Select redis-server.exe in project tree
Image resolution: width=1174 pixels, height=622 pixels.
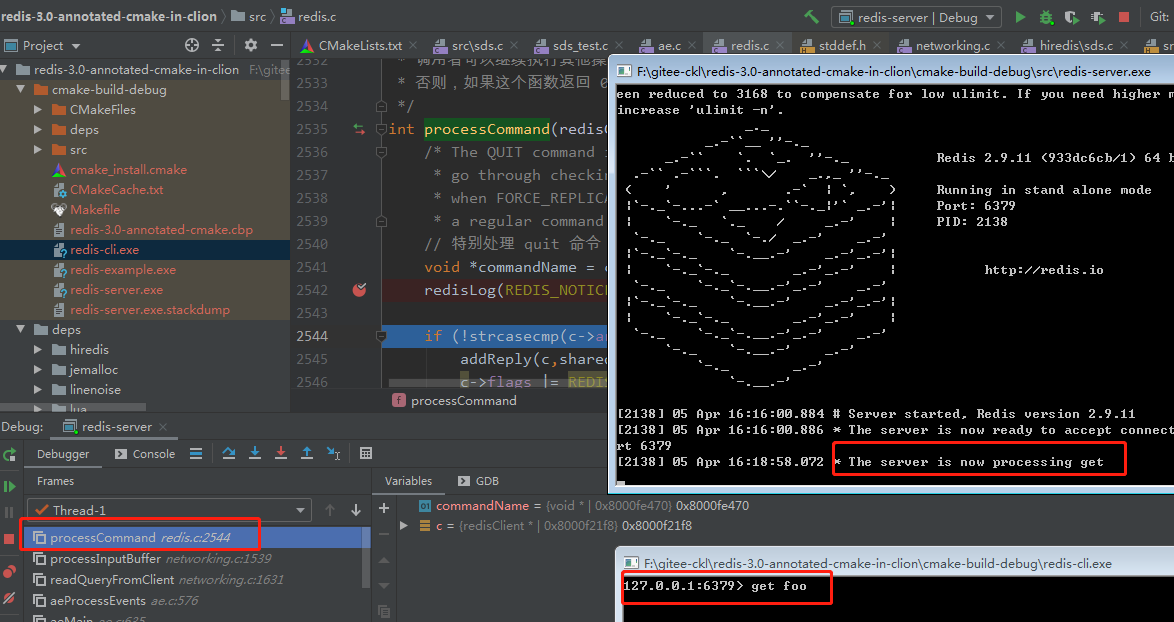click(x=116, y=290)
